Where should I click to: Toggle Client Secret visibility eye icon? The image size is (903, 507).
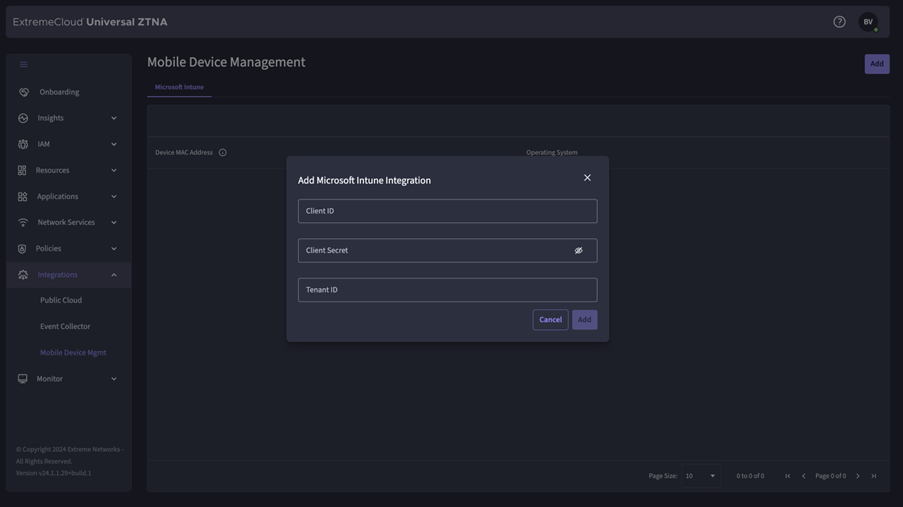pos(578,251)
